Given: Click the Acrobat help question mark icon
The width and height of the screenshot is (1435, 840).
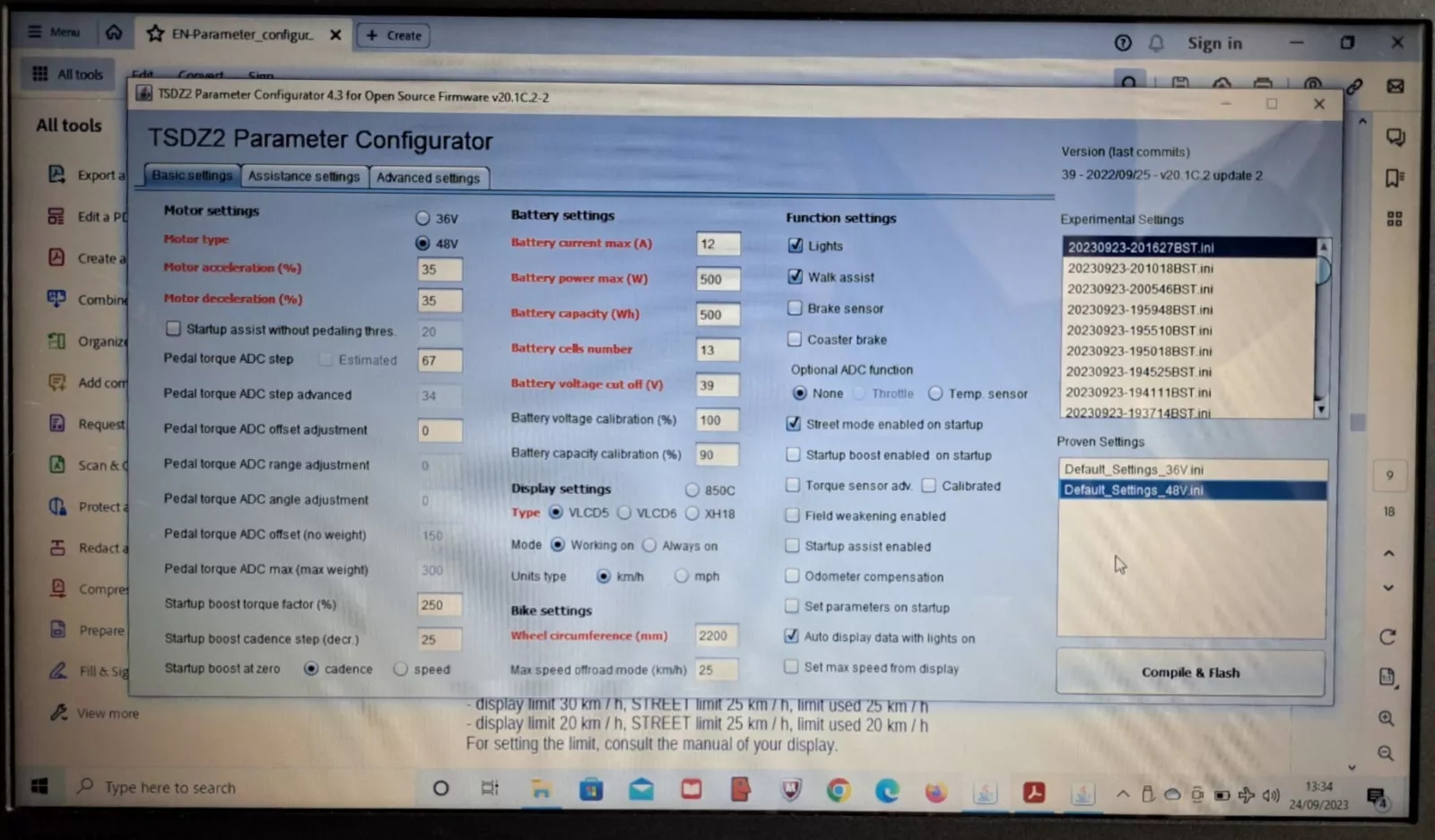Looking at the screenshot, I should [1123, 43].
